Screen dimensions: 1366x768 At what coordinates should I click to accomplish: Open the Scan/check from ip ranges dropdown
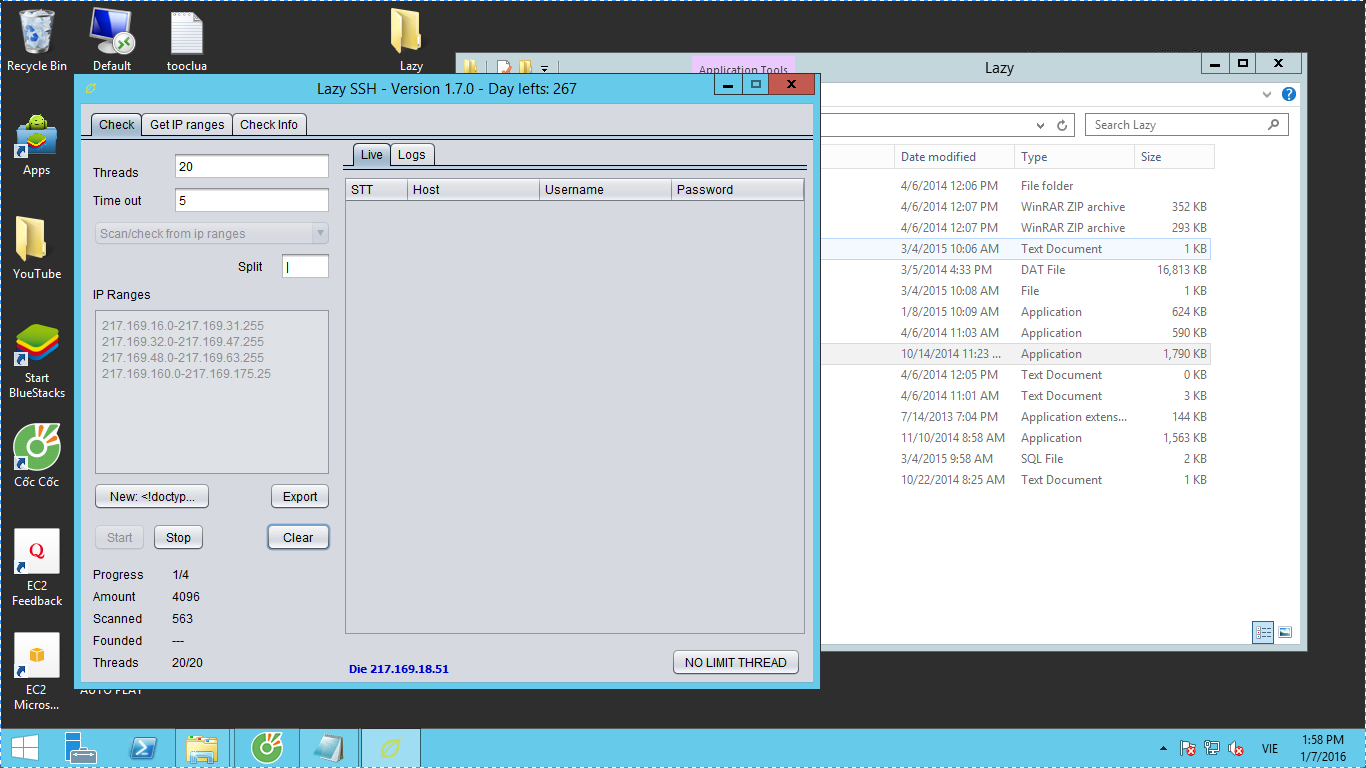click(x=212, y=234)
